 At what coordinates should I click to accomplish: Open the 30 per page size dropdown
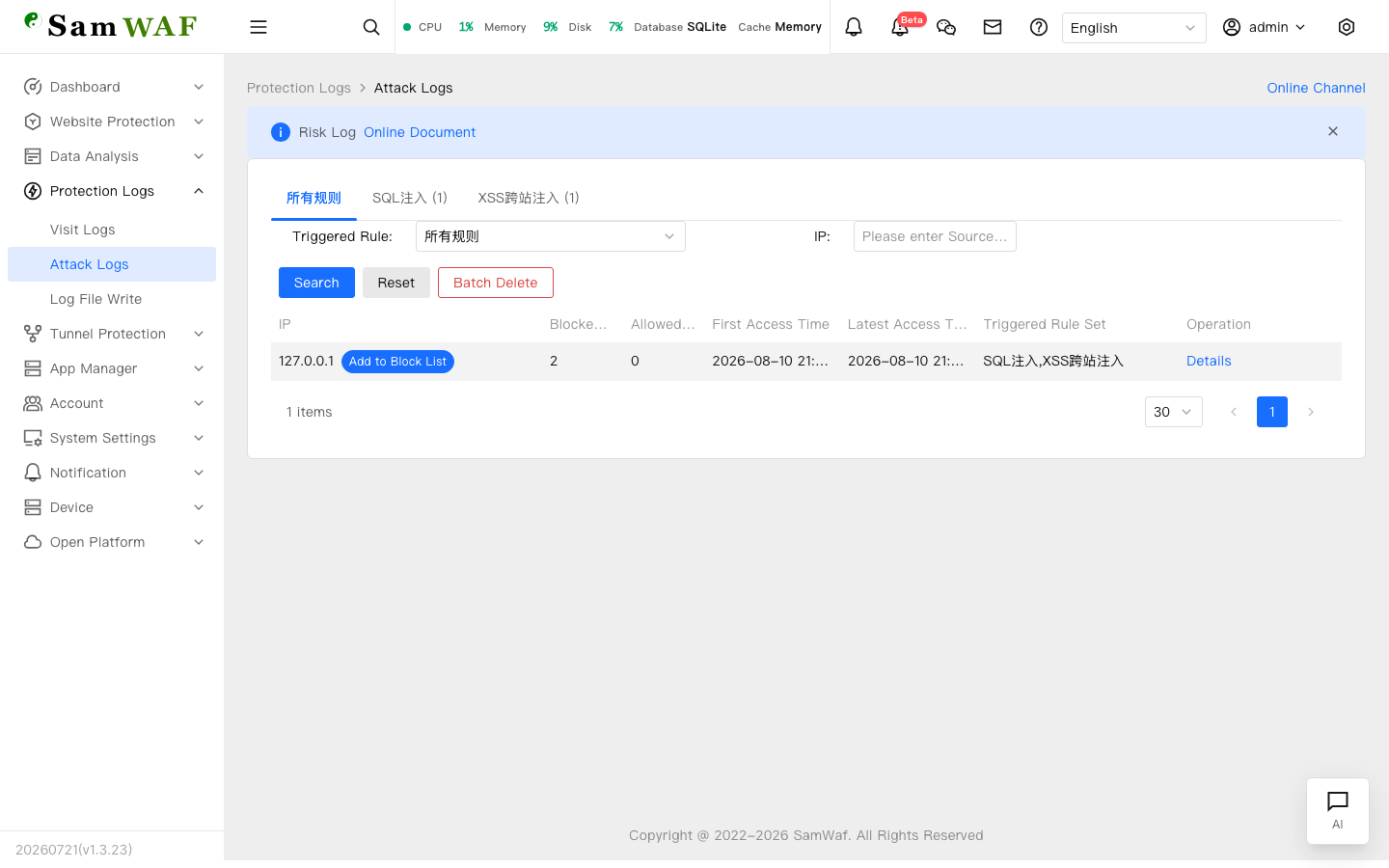(1173, 412)
